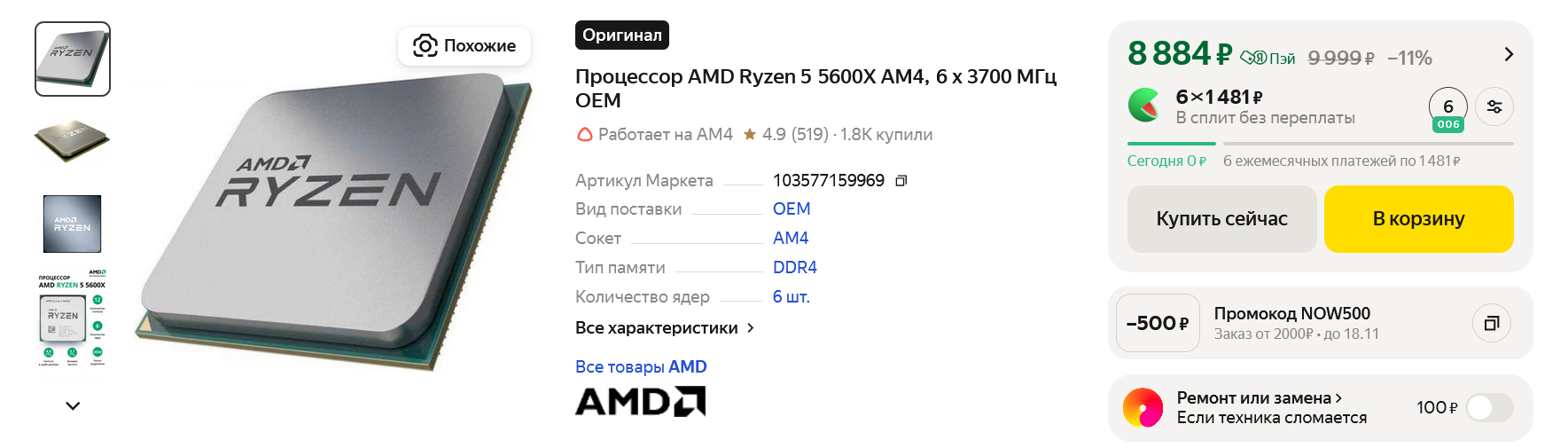The height and width of the screenshot is (448, 1568).
Task: Select the Ryzen 5 5600X infographic thumbnail
Action: [x=73, y=319]
